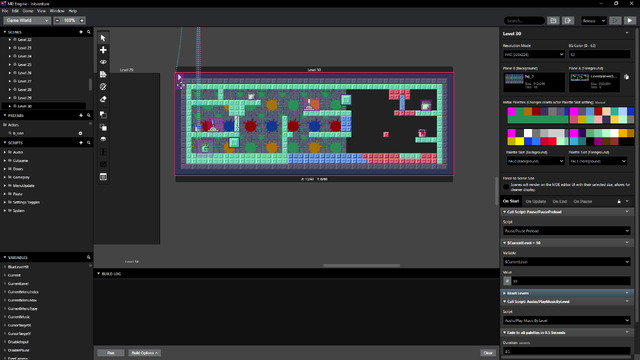Click the overlapping squares layer tool

point(103,115)
